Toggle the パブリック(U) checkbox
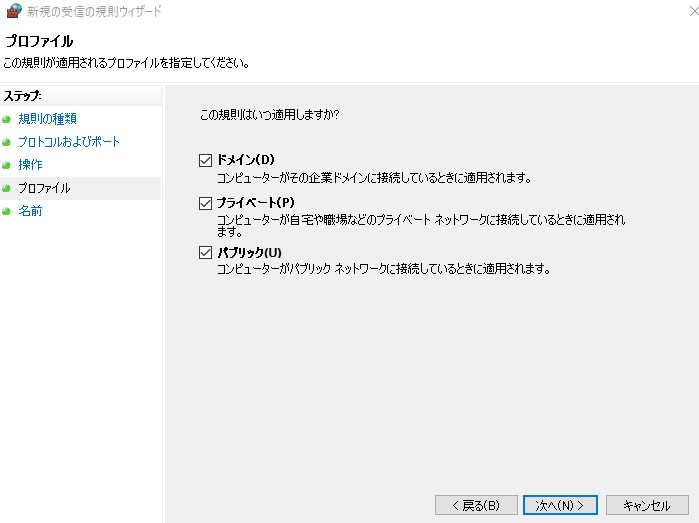This screenshot has height=523, width=699. point(205,253)
